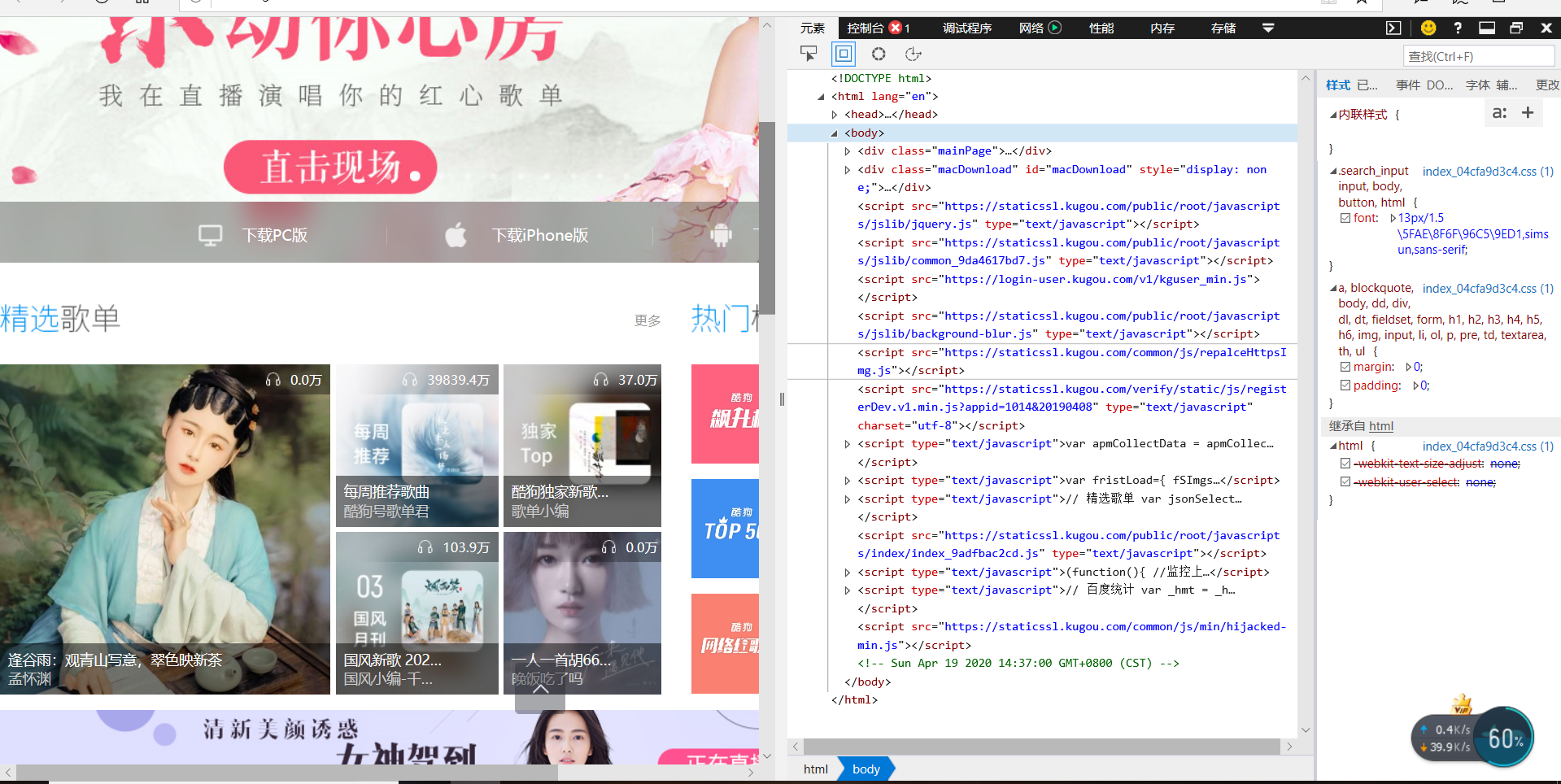Expand the script with fristLoad variable
The image size is (1561, 784).
[x=848, y=481]
